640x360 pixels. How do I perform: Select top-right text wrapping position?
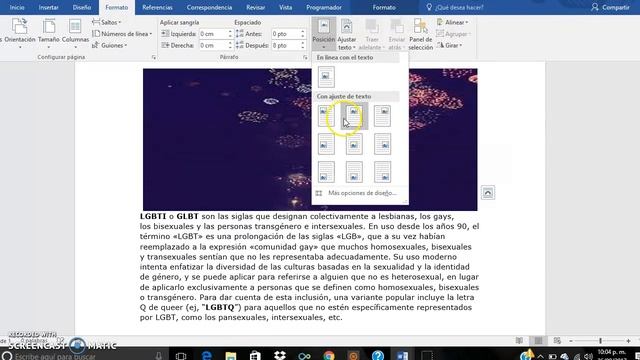tap(382, 116)
